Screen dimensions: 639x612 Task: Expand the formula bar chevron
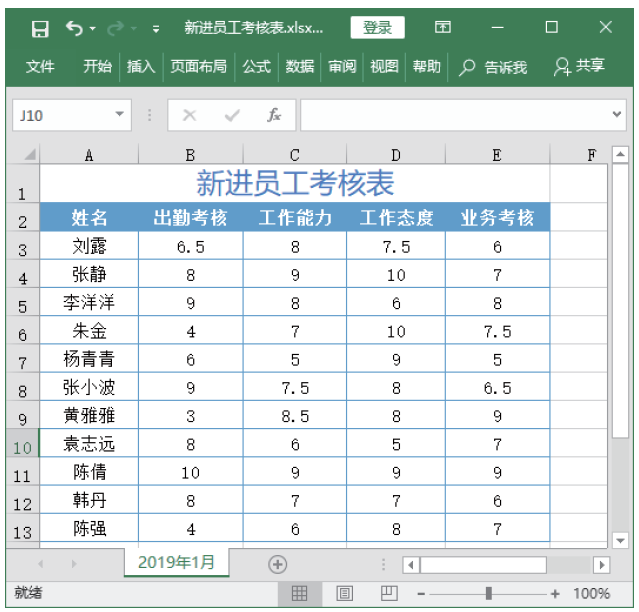(617, 114)
